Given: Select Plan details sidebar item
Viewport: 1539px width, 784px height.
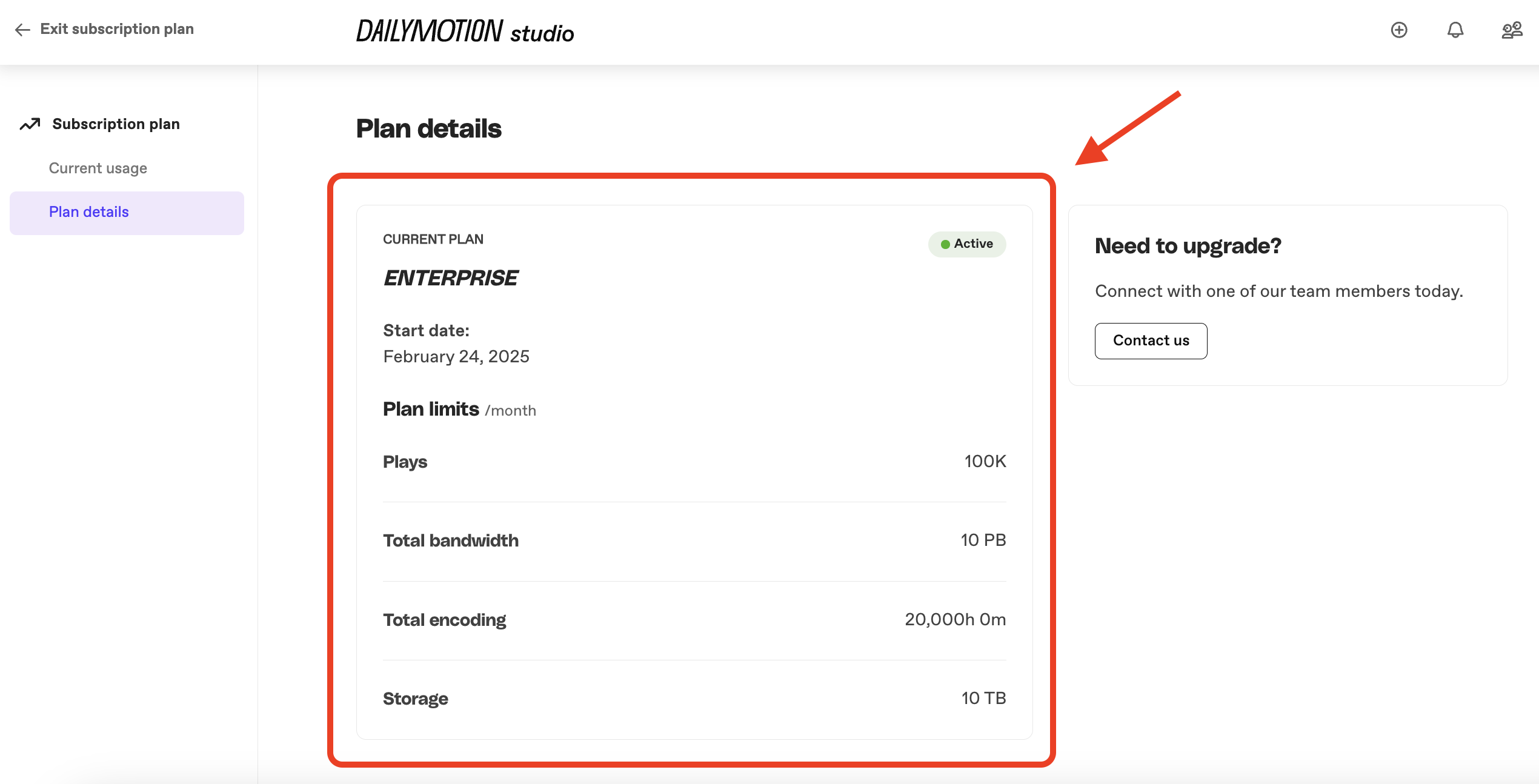Looking at the screenshot, I should click(127, 213).
